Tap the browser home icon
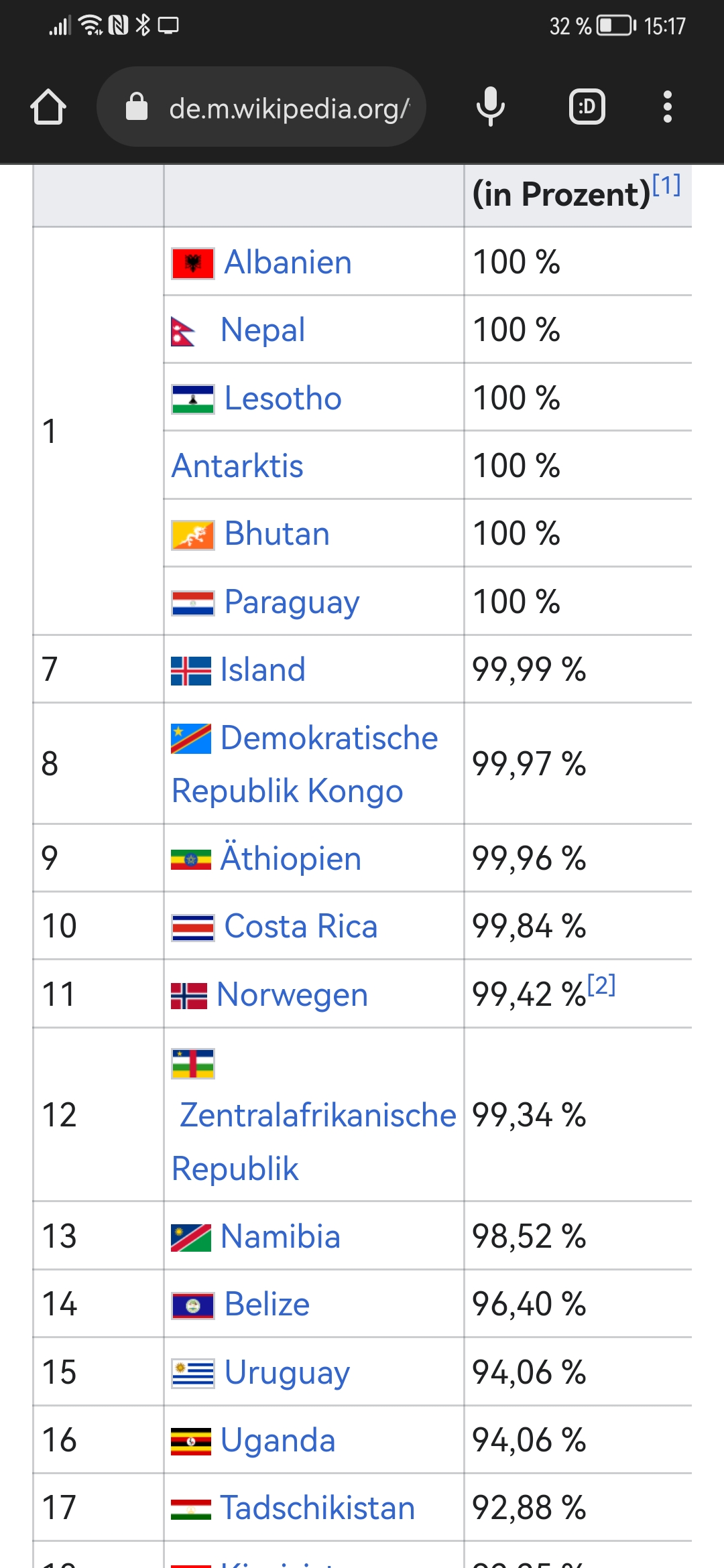This screenshot has width=724, height=1568. [x=48, y=107]
